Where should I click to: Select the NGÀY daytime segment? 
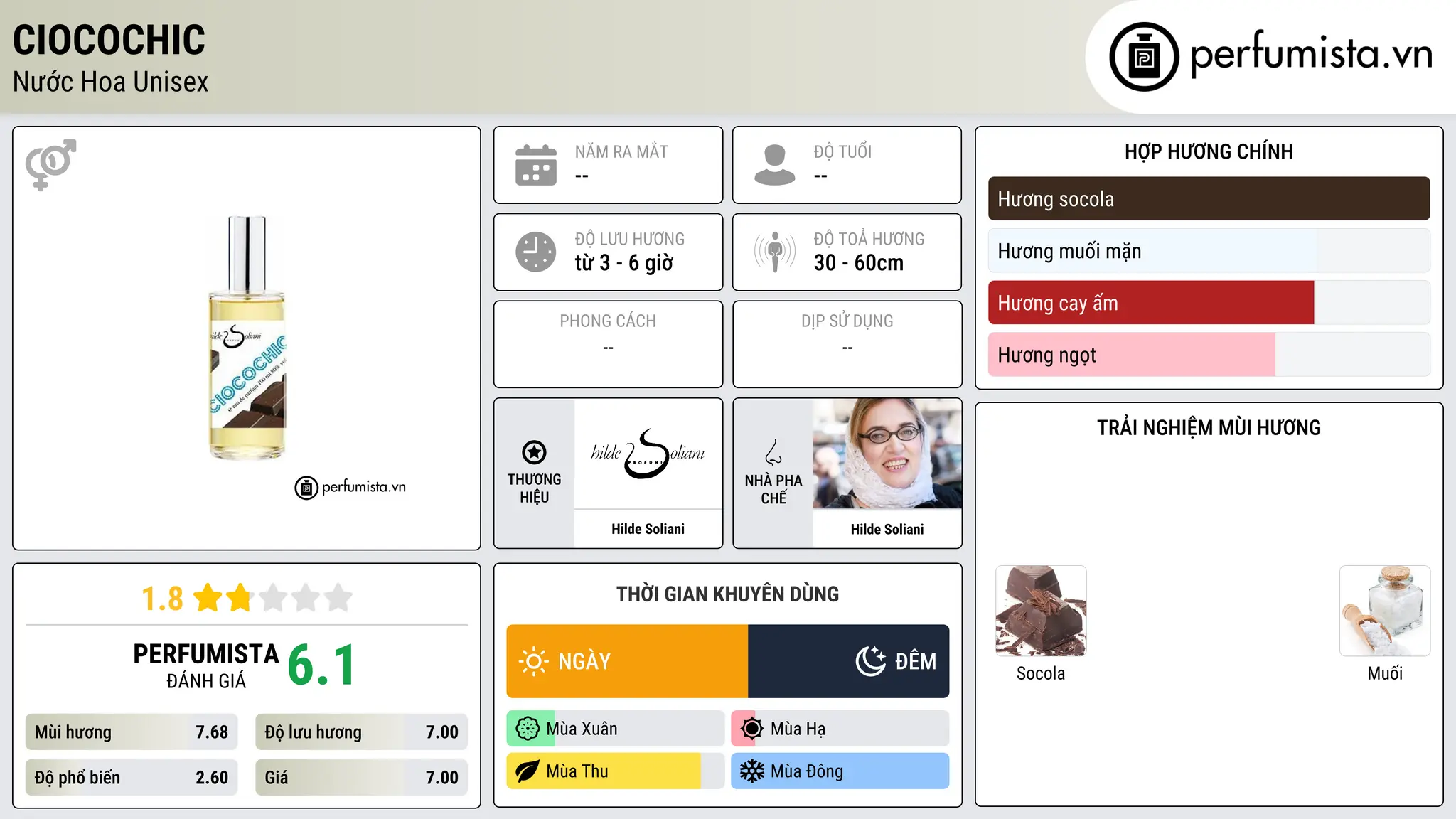coord(627,661)
